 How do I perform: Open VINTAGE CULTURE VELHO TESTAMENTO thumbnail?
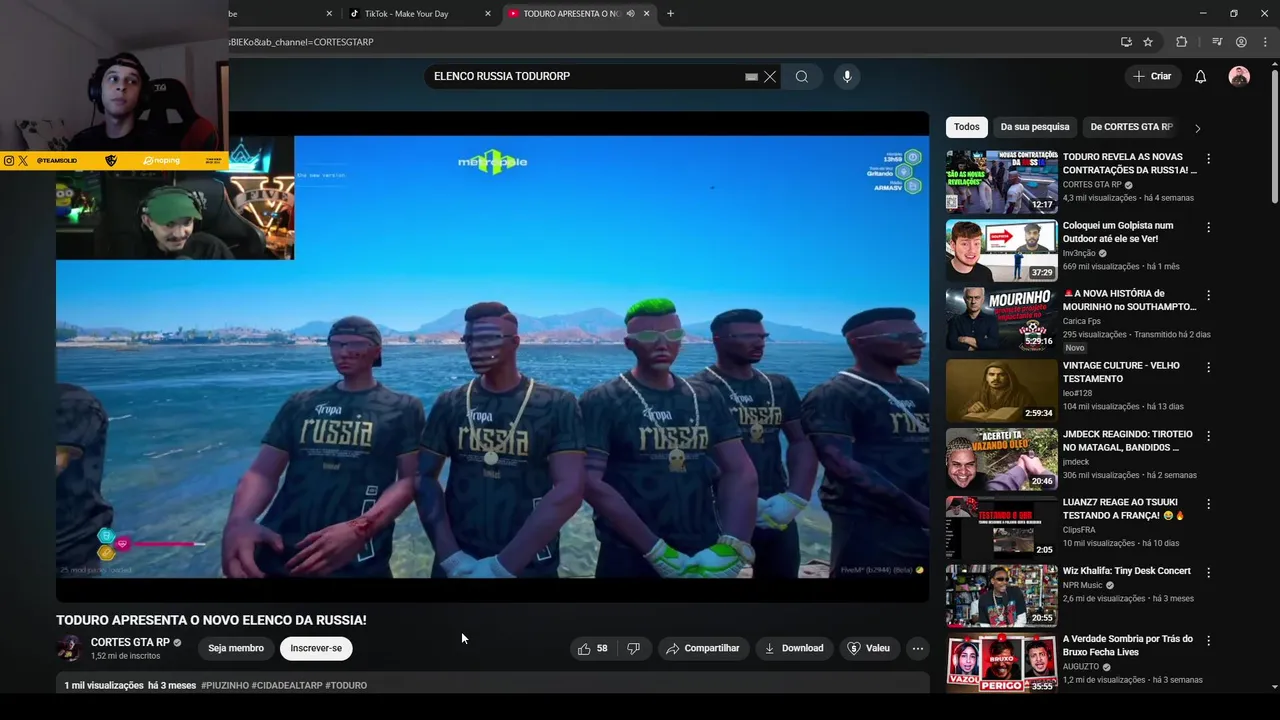click(x=1001, y=390)
